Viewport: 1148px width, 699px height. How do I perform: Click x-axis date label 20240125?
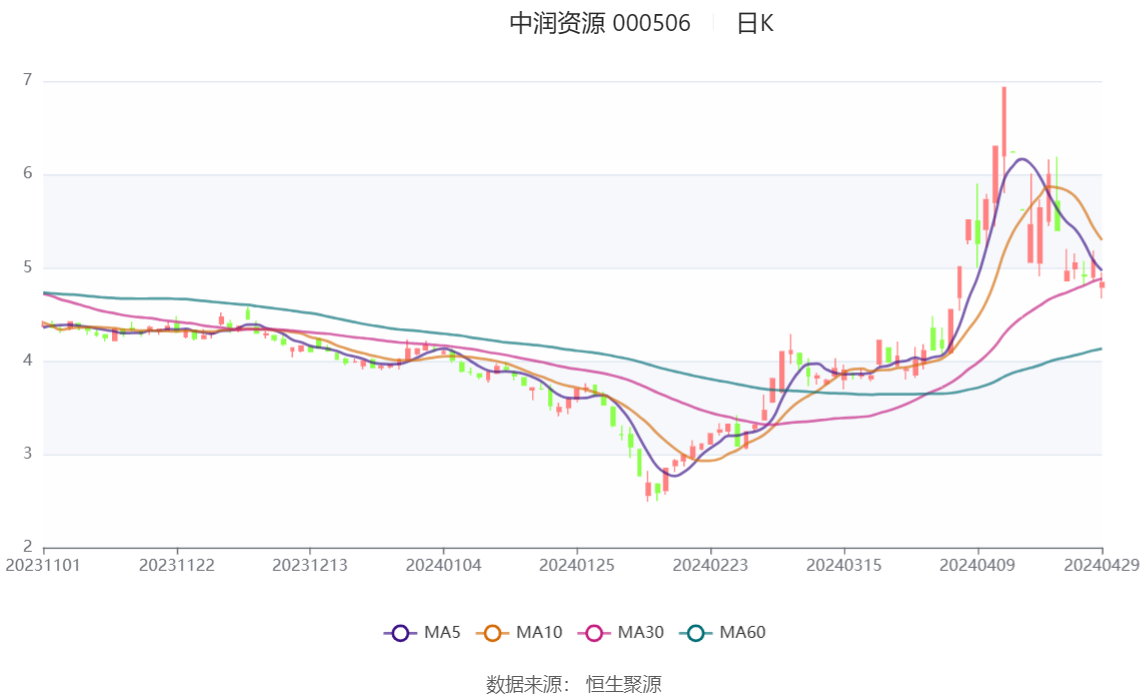[577, 565]
